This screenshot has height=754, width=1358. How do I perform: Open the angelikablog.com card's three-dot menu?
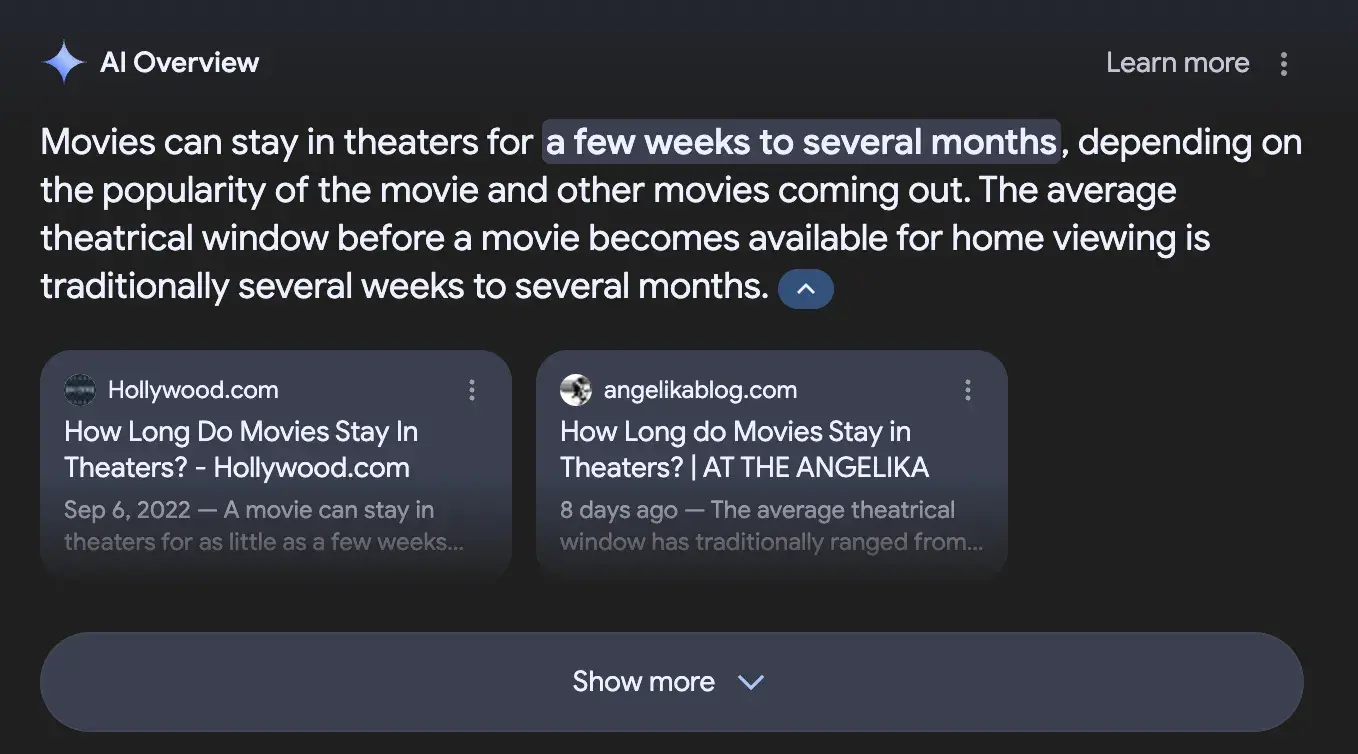click(968, 390)
